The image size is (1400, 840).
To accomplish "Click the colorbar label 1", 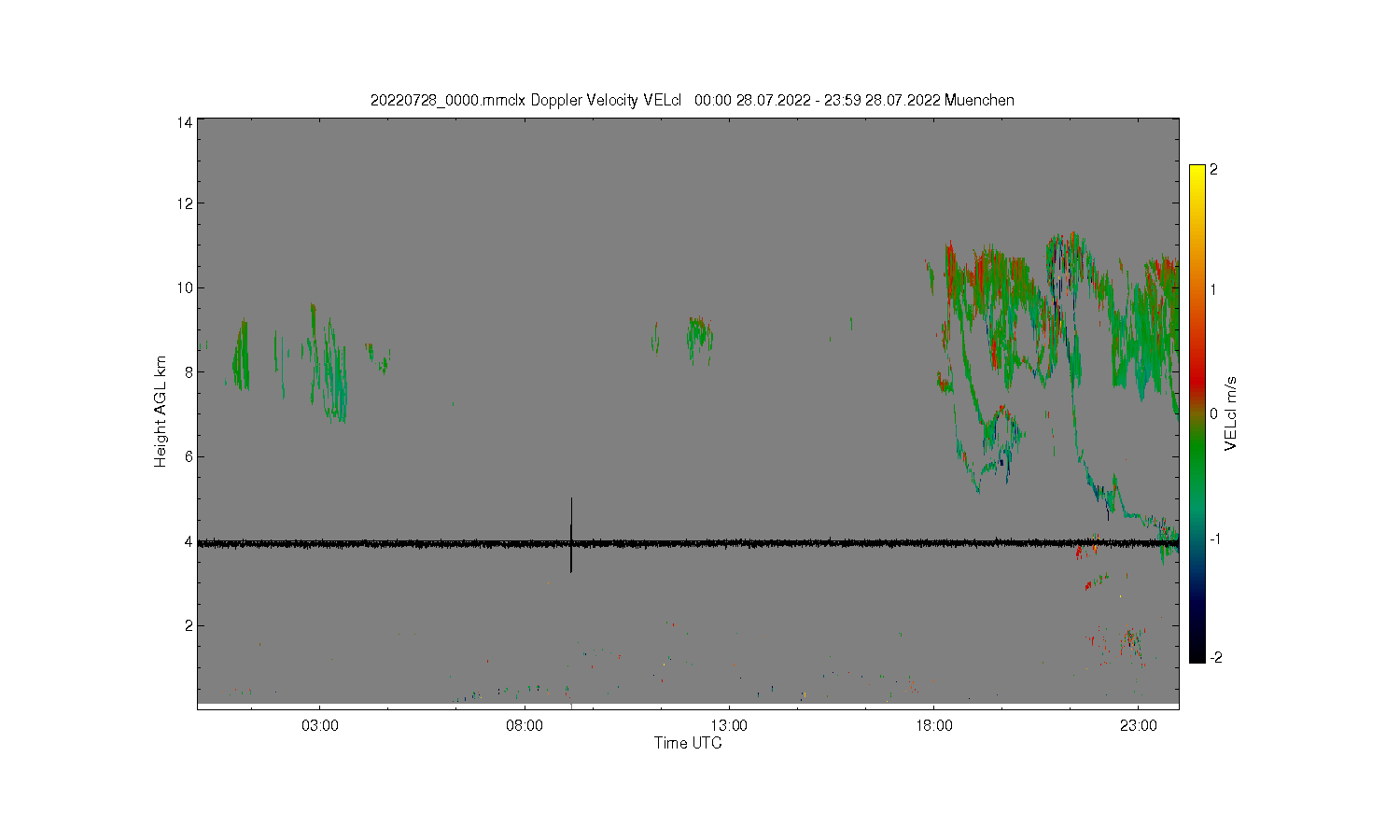I will click(x=1213, y=289).
